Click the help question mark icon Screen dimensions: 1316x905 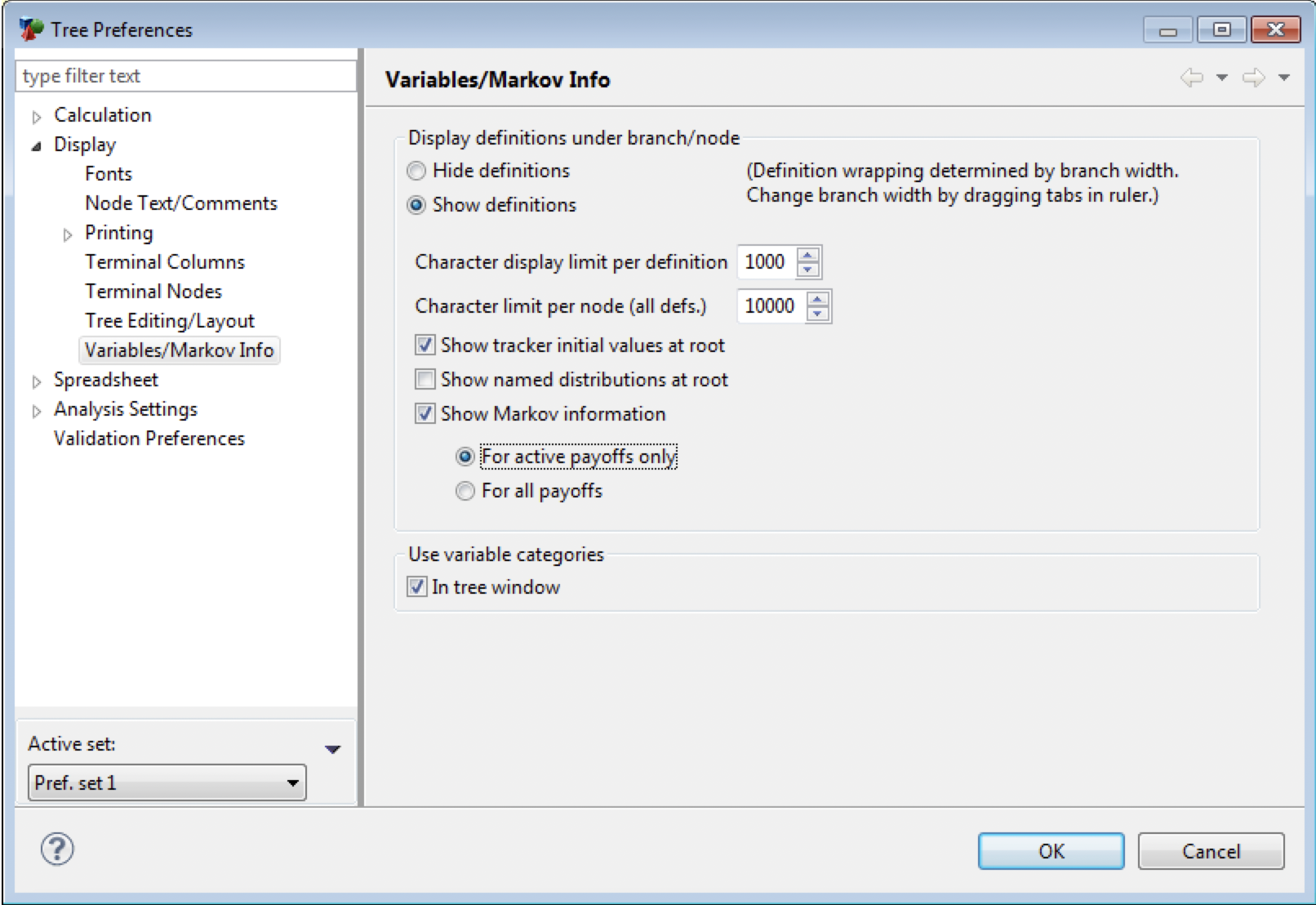click(x=57, y=849)
